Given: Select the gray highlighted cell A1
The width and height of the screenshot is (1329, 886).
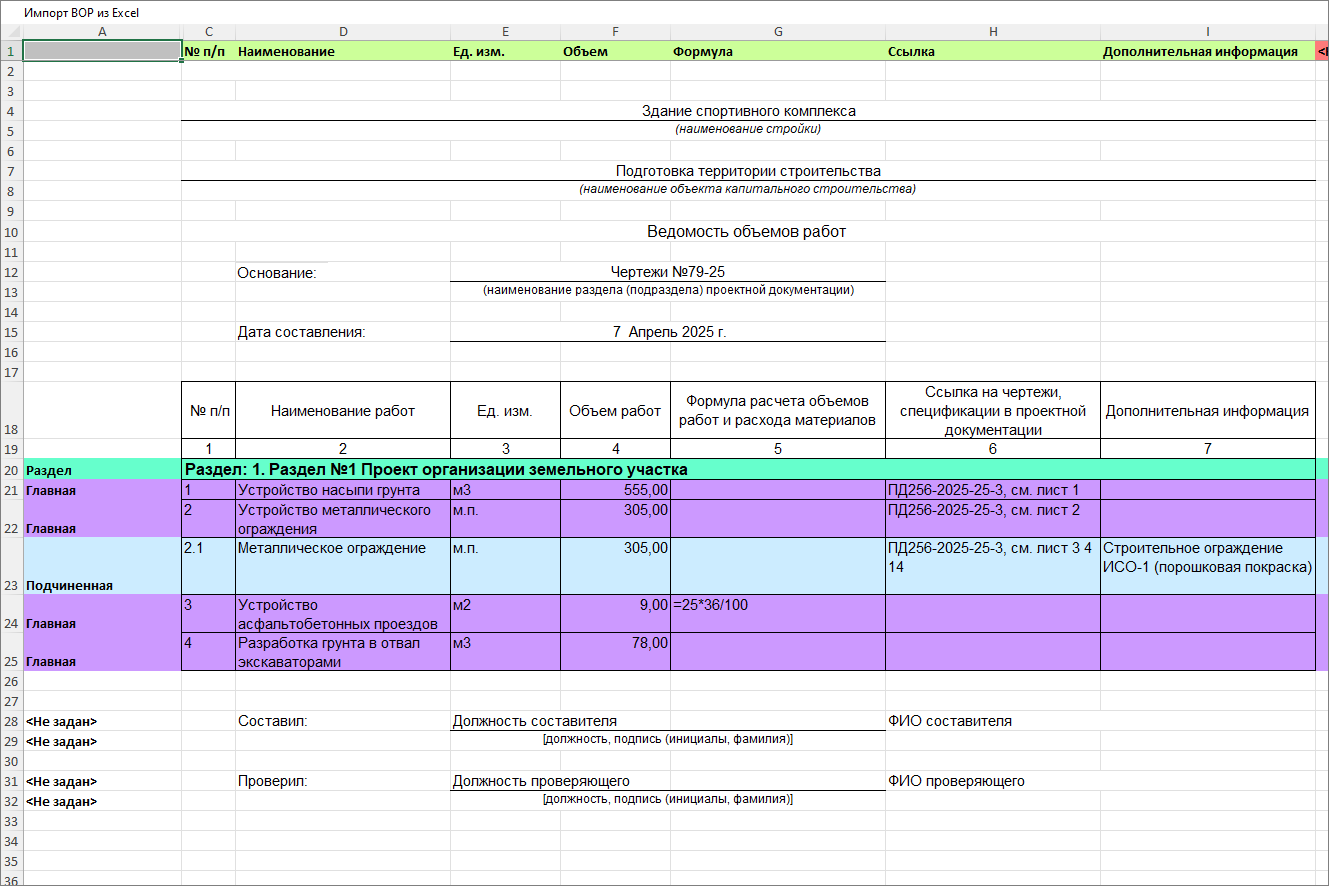Looking at the screenshot, I should (102, 51).
